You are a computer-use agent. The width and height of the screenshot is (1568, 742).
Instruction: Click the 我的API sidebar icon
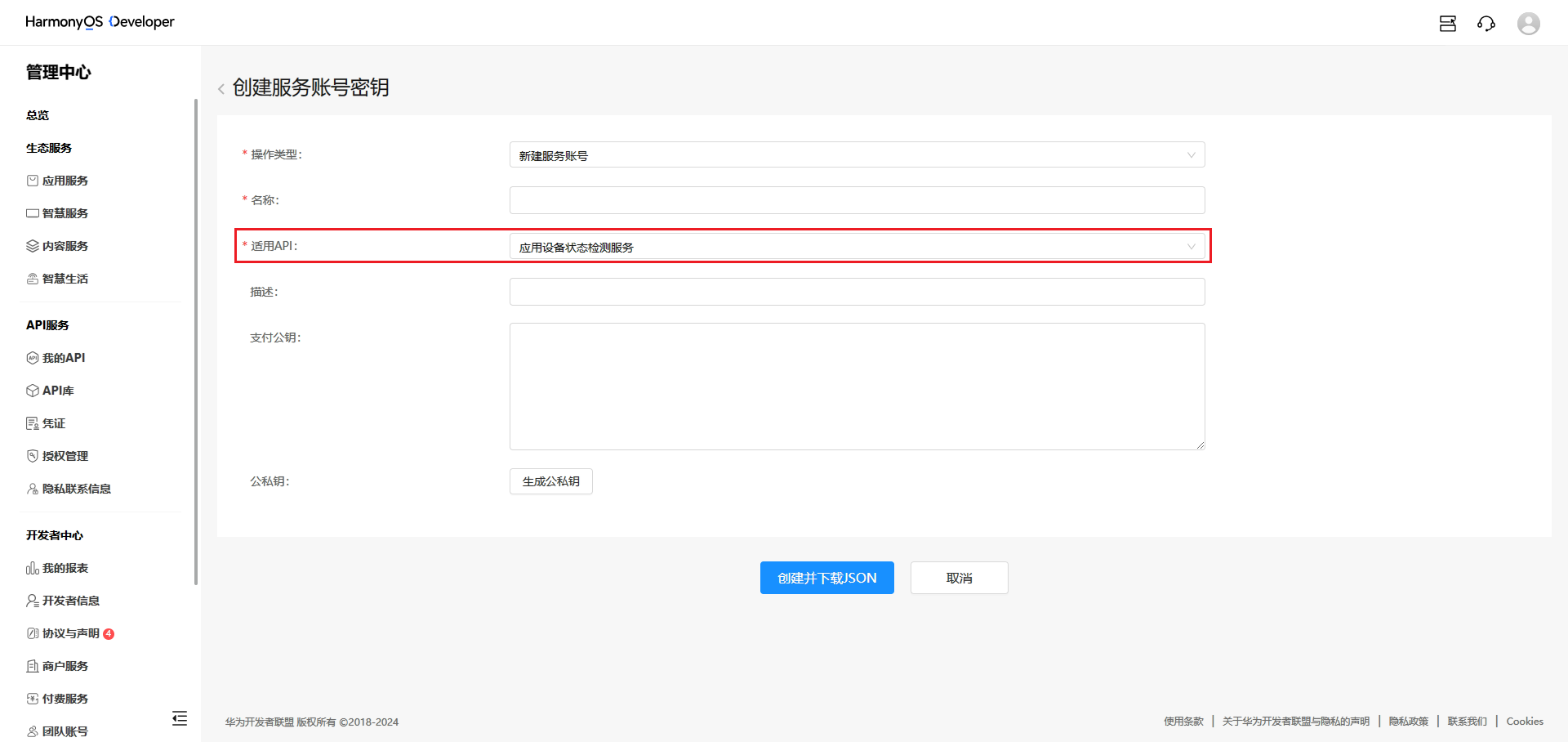pos(33,358)
